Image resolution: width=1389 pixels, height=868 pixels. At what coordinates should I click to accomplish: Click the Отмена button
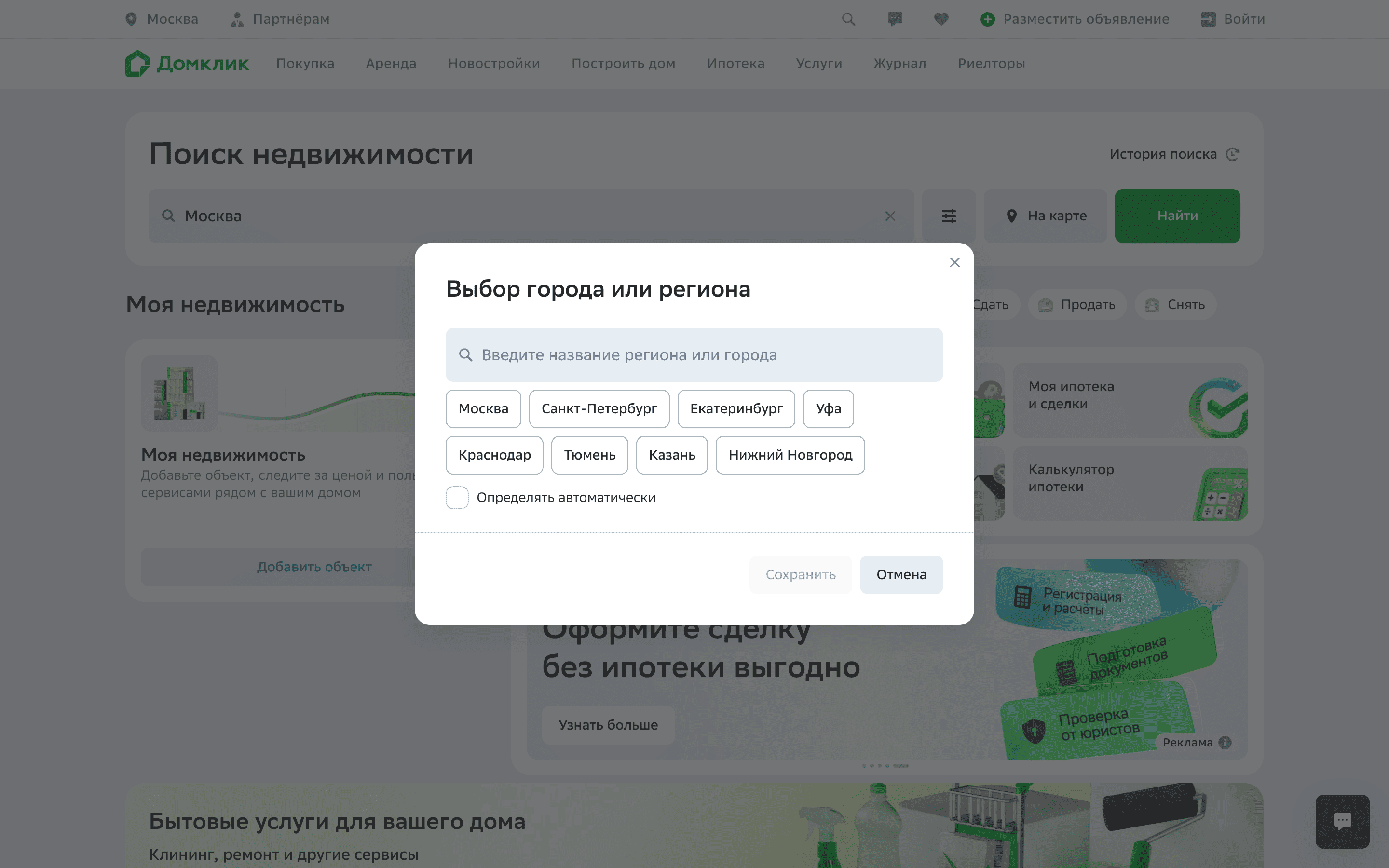[x=901, y=575]
